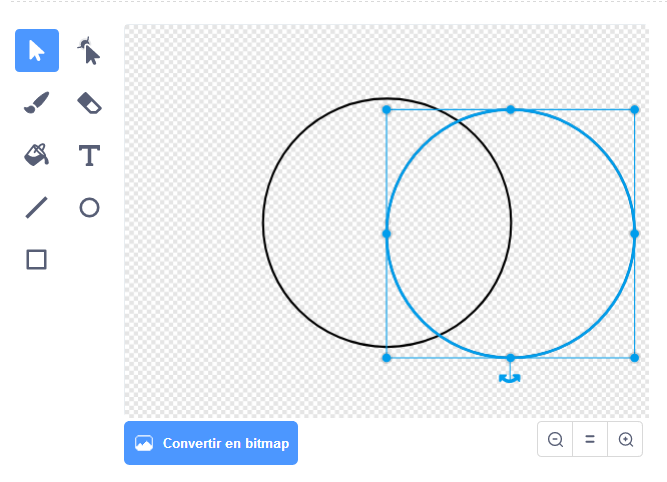This screenshot has height=482, width=667.
Task: Activate the Eraser tool
Action: (90, 103)
